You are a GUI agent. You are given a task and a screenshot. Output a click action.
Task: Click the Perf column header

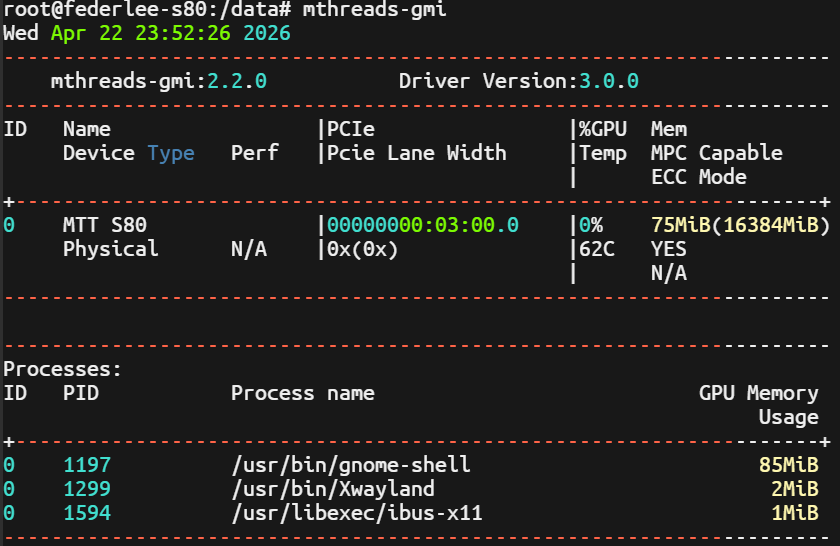[x=254, y=153]
